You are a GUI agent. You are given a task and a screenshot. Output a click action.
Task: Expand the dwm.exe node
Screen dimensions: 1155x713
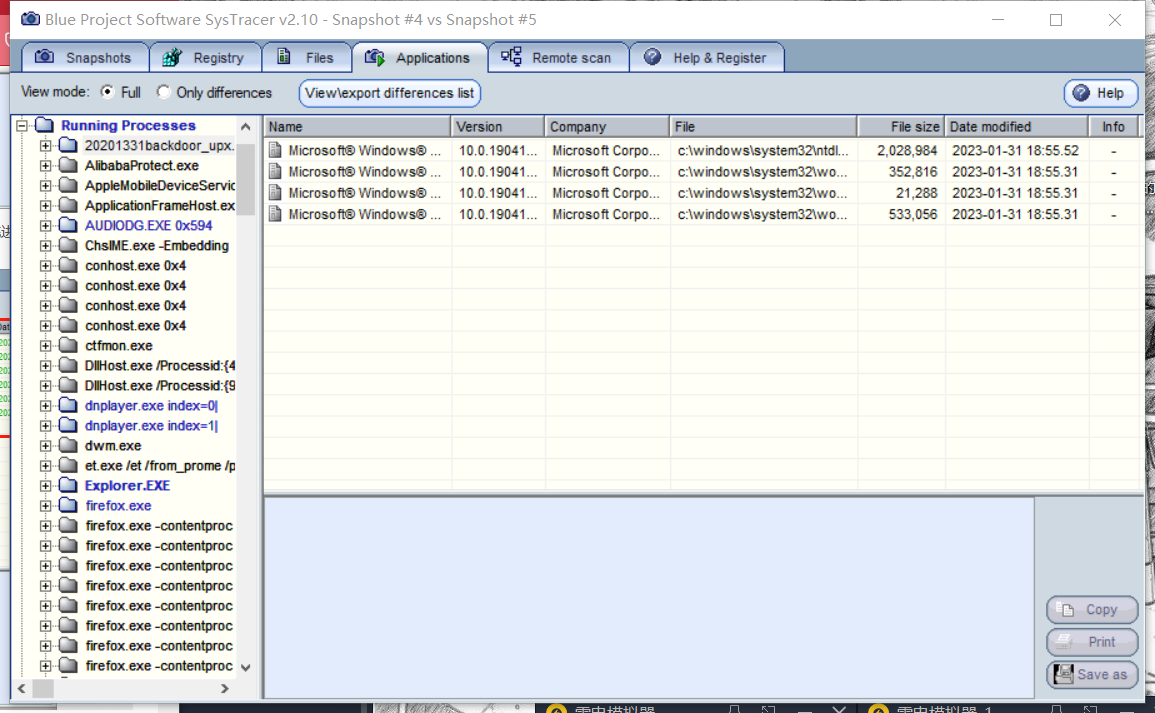[46, 446]
